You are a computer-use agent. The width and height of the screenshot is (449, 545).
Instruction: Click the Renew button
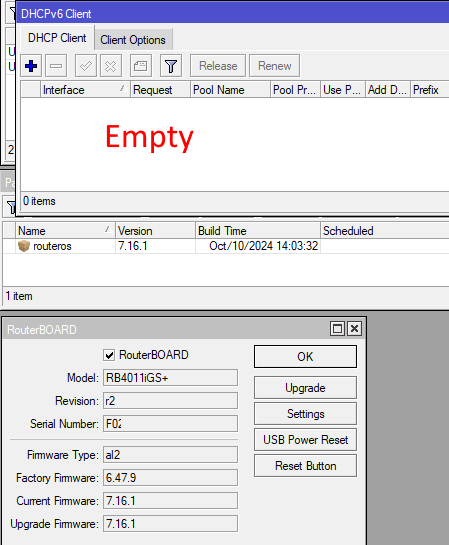275,66
